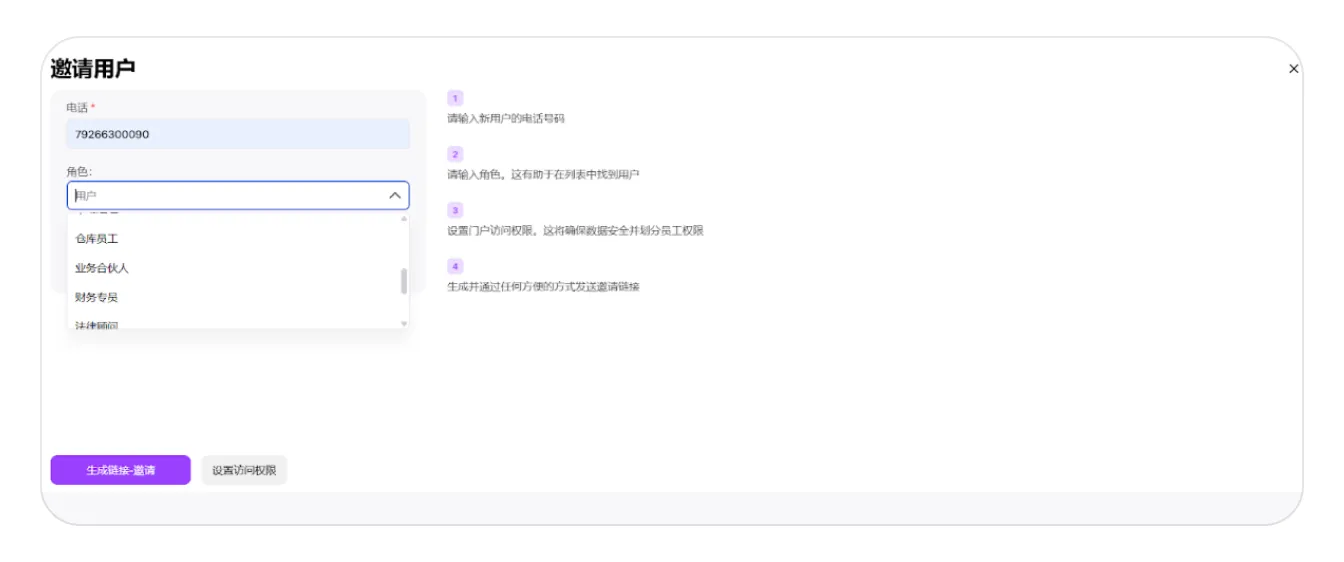This screenshot has height=562, width=1344.
Task: Click the step 2 number badge
Action: point(455,155)
